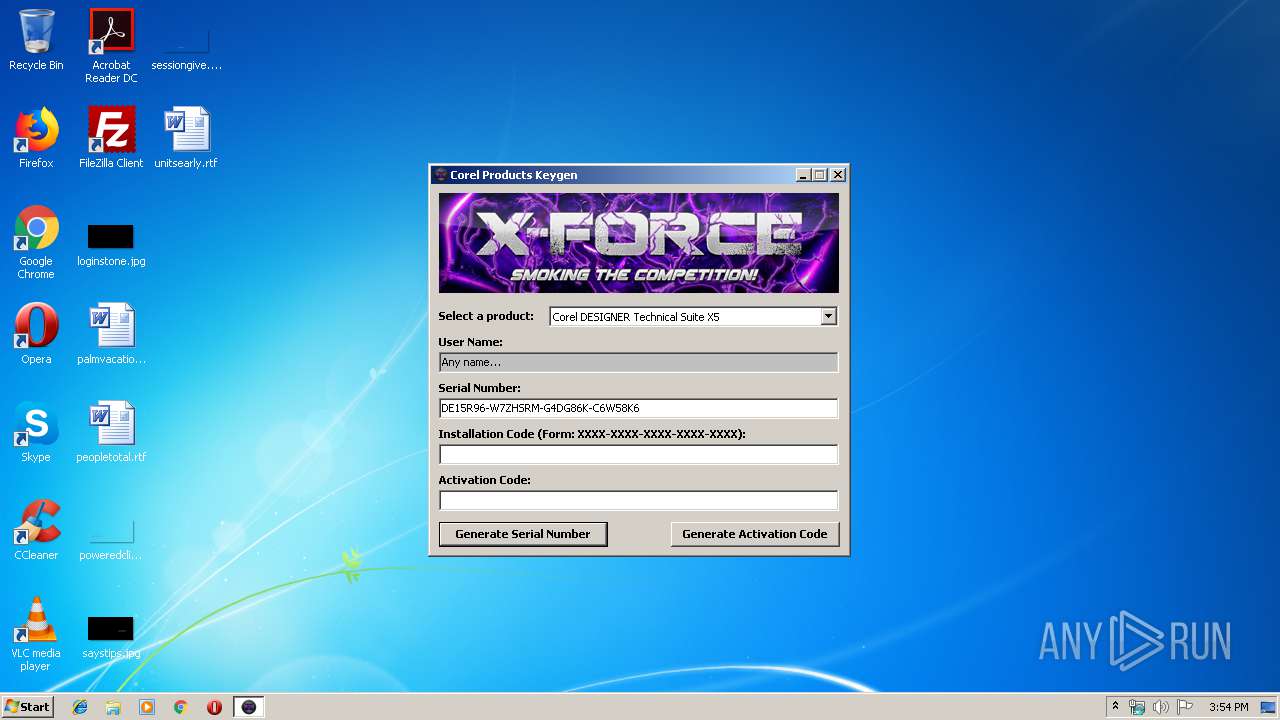
Task: Select the palmvacatio document icon
Action: [111, 334]
